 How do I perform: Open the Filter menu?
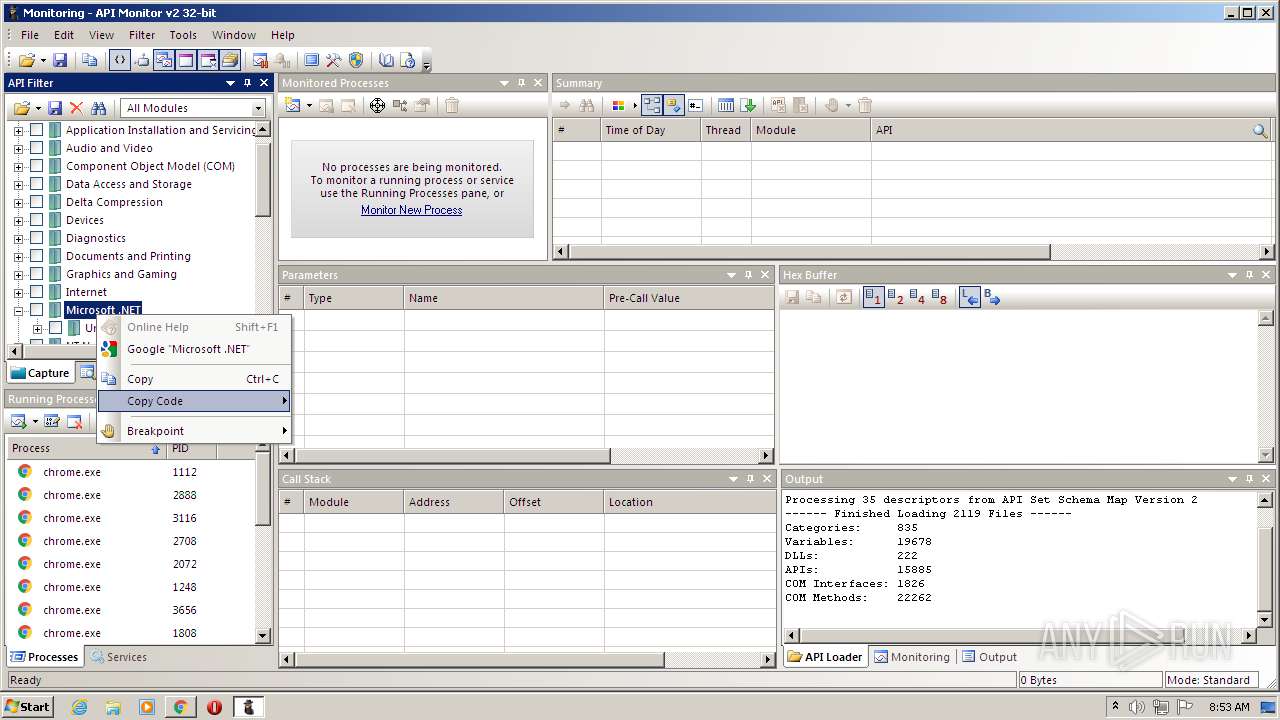click(142, 35)
